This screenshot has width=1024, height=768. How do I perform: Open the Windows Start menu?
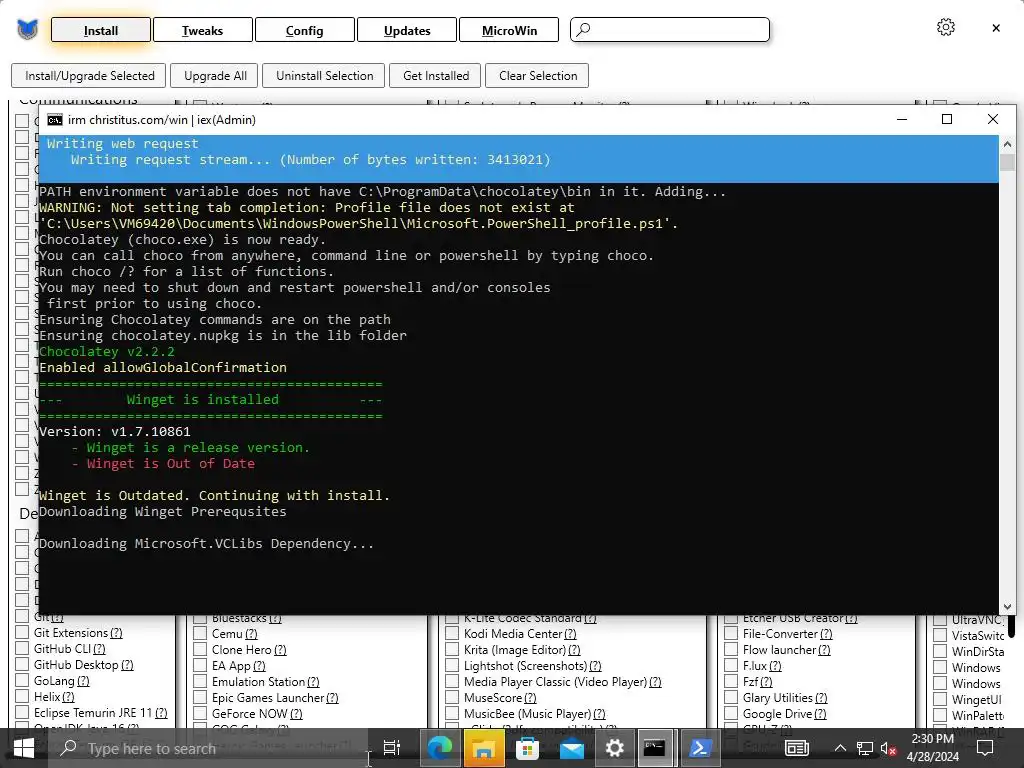(24, 748)
